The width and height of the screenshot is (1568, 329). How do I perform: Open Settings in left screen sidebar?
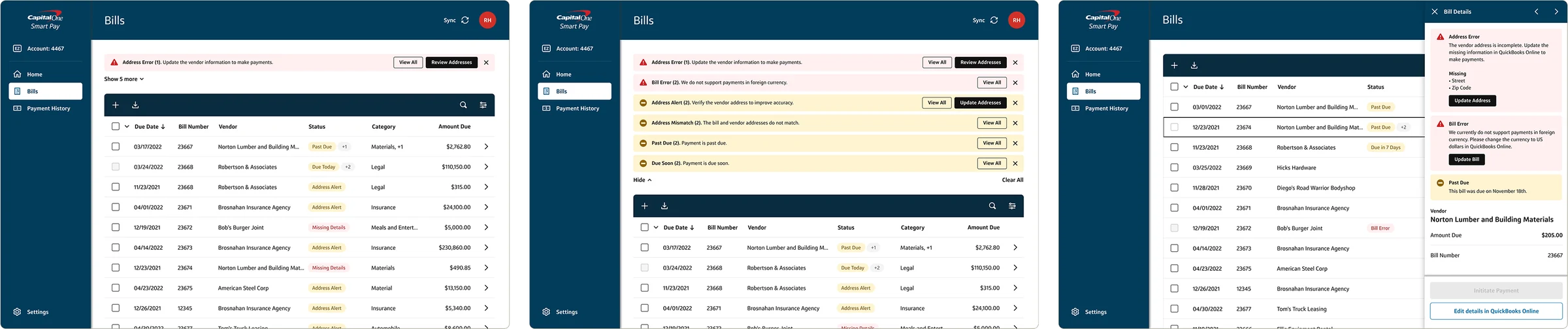(31, 312)
